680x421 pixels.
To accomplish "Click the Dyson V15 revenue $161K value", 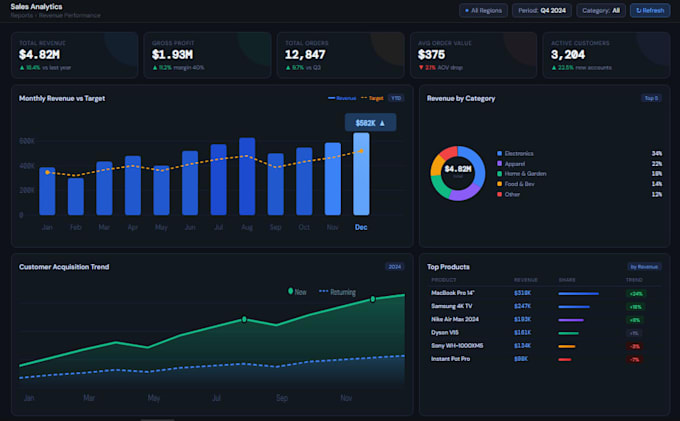I will pyautogui.click(x=523, y=333).
